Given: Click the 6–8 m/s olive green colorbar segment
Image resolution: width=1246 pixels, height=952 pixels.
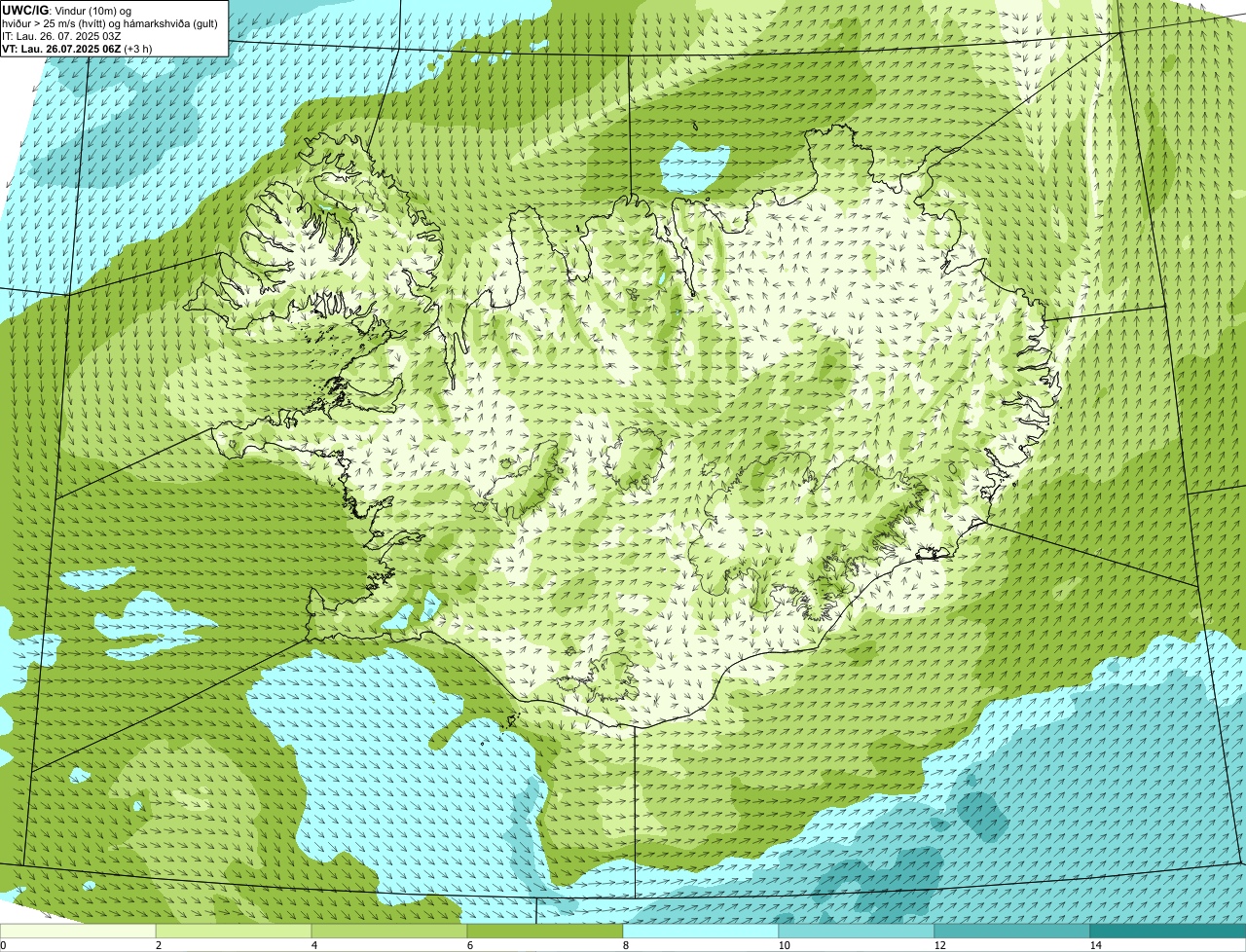Looking at the screenshot, I should click(x=545, y=932).
